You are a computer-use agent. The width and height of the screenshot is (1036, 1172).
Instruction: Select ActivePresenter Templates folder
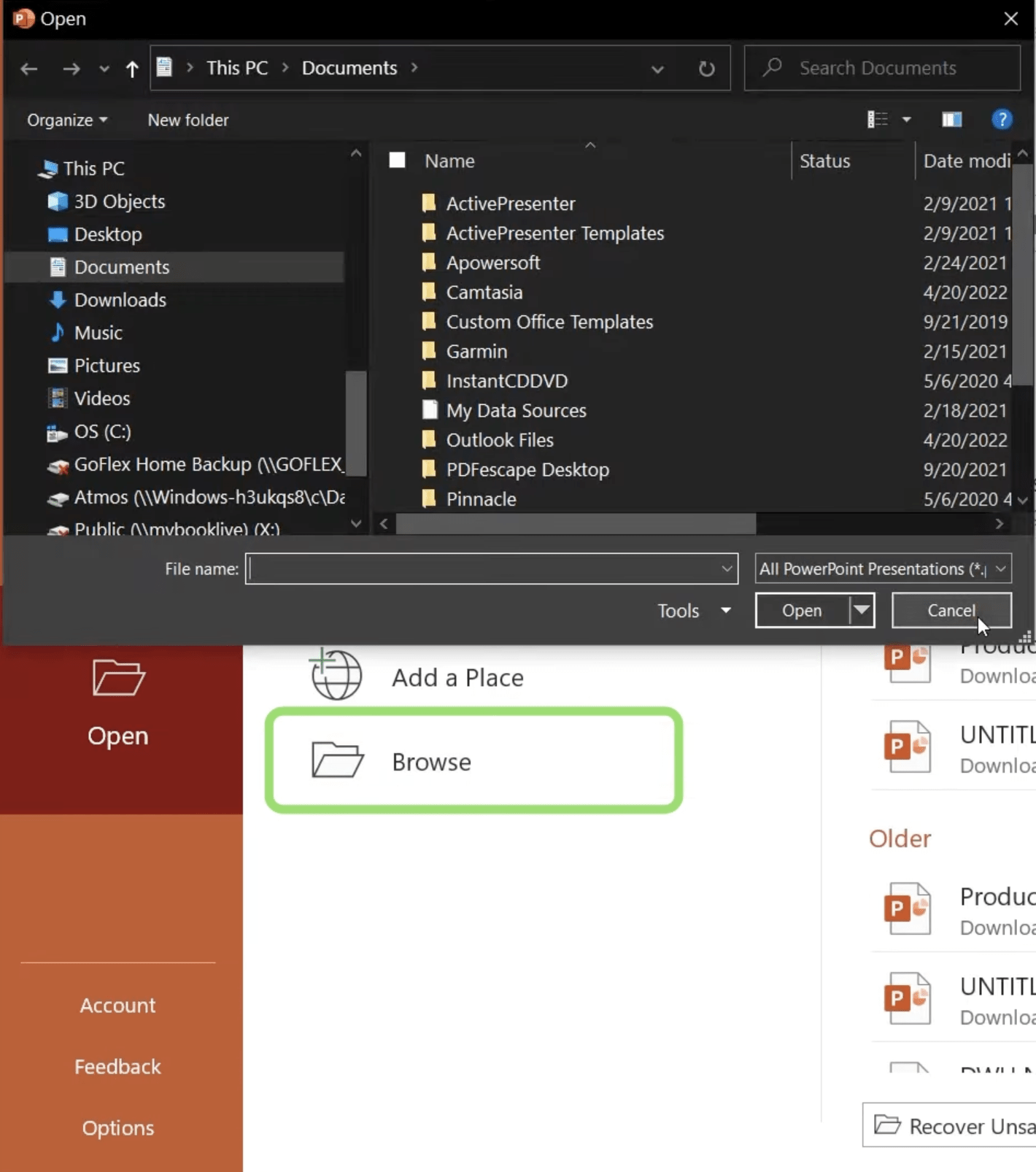pyautogui.click(x=555, y=234)
